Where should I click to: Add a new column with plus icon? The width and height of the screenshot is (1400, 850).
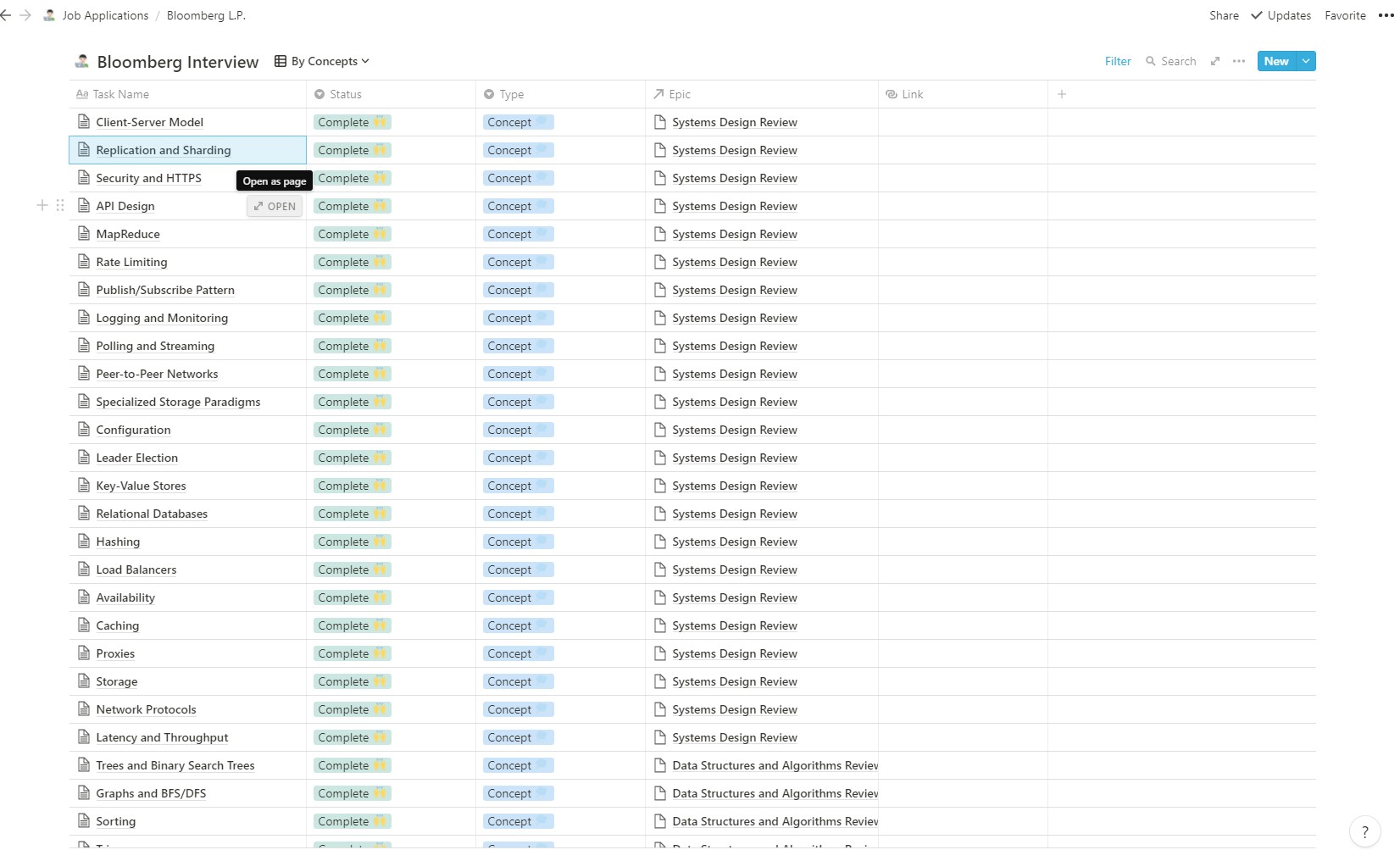pos(1062,94)
